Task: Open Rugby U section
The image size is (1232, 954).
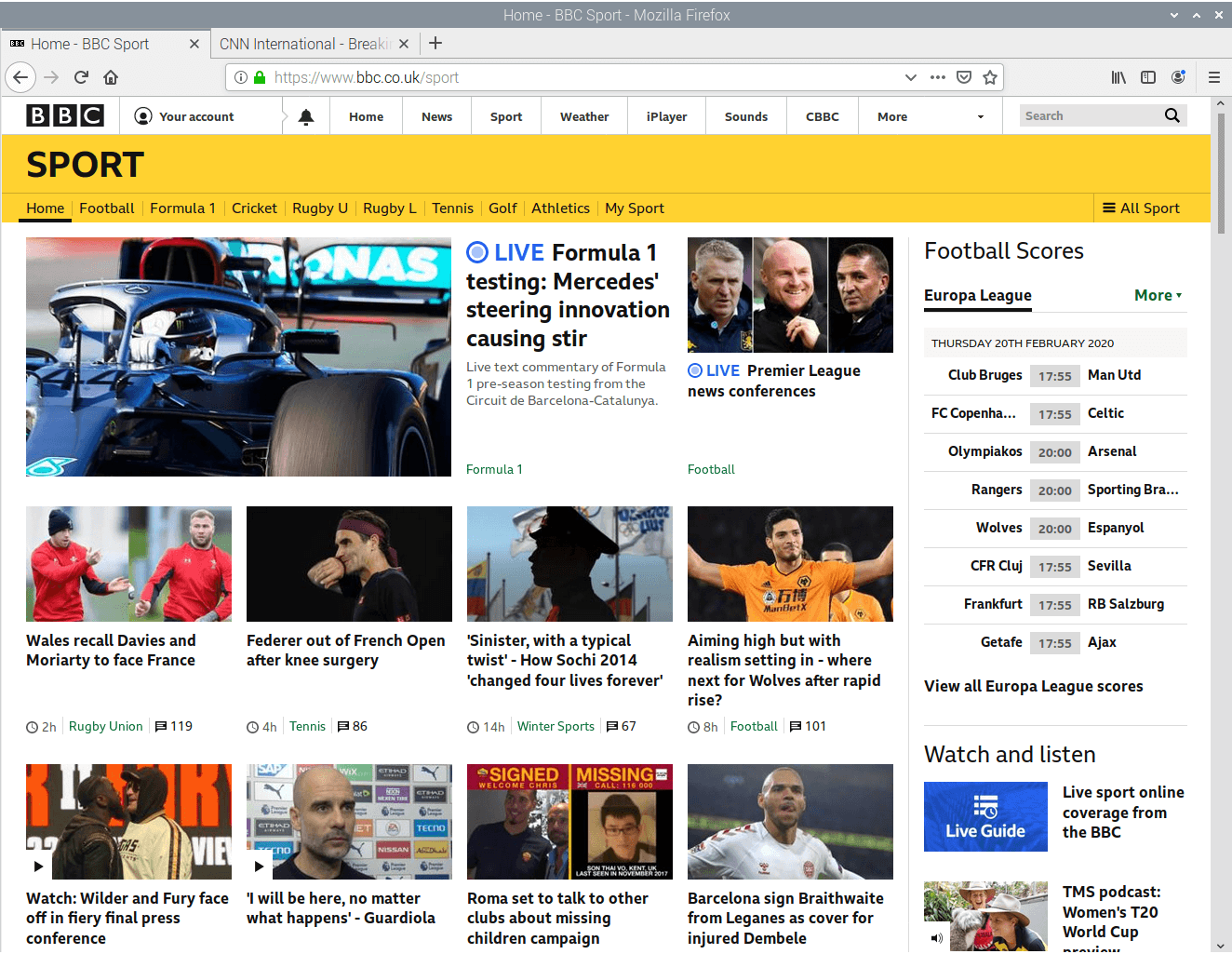Action: coord(320,208)
